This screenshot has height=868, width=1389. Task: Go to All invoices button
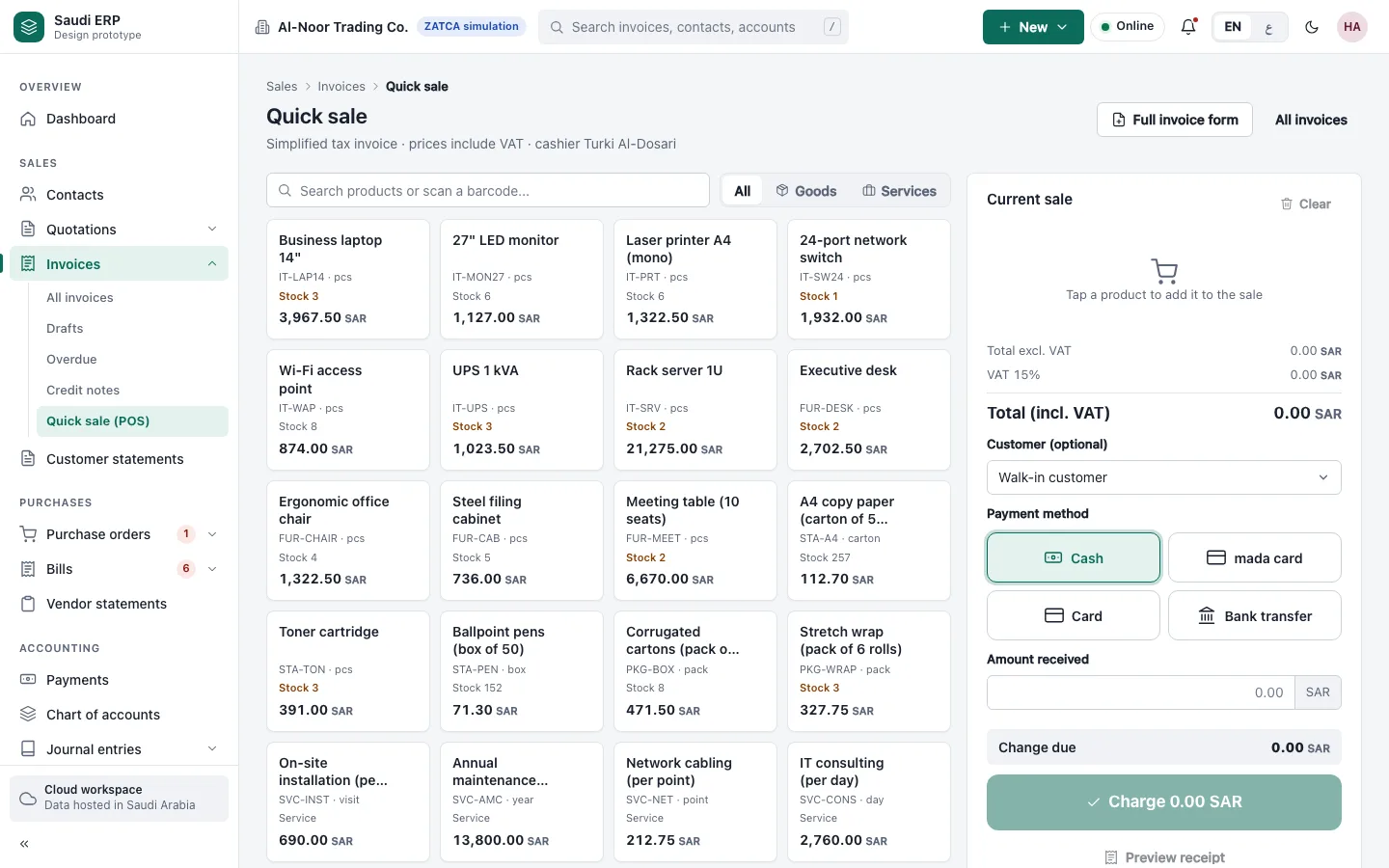pos(1311,120)
